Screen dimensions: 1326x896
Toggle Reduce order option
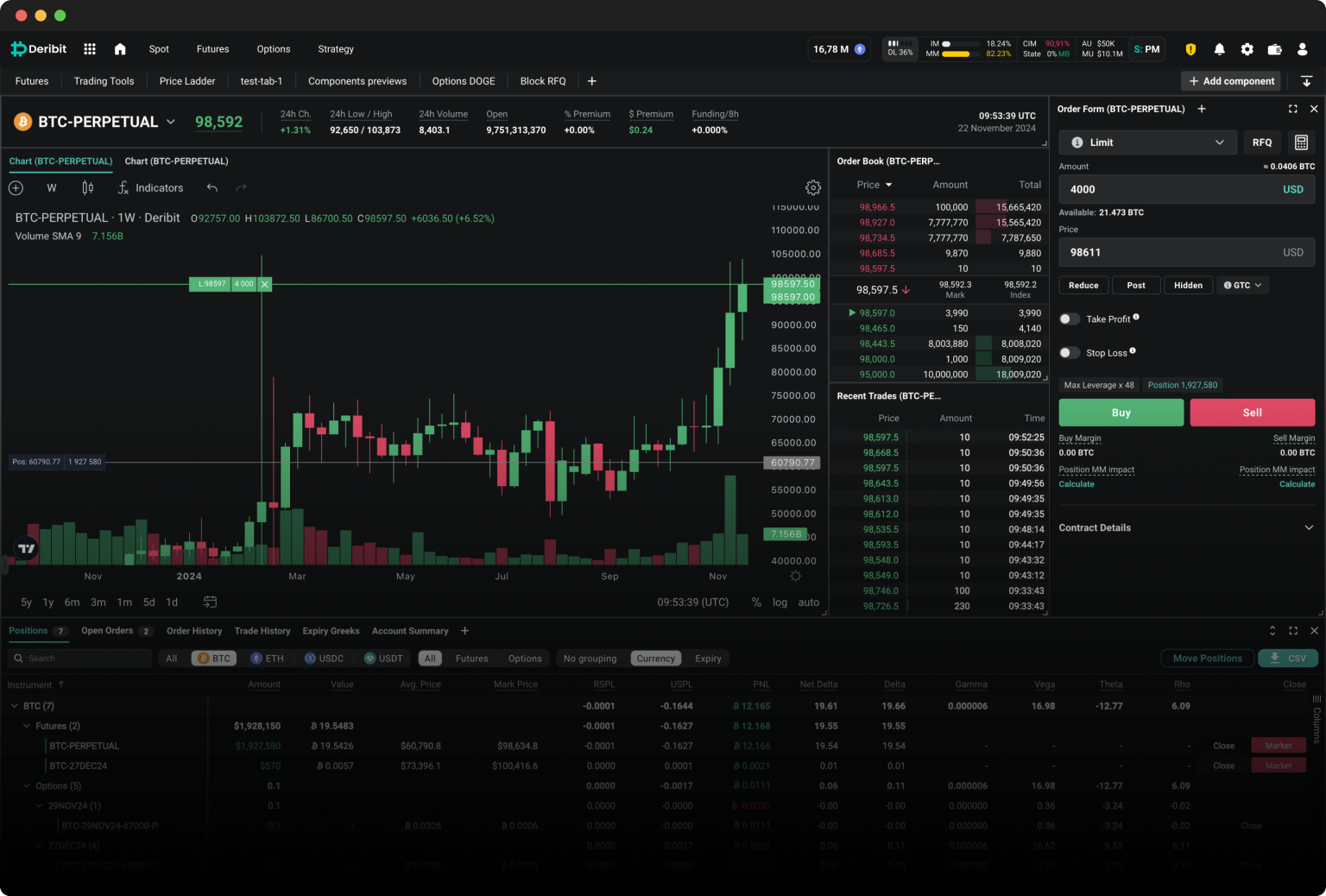(1083, 286)
